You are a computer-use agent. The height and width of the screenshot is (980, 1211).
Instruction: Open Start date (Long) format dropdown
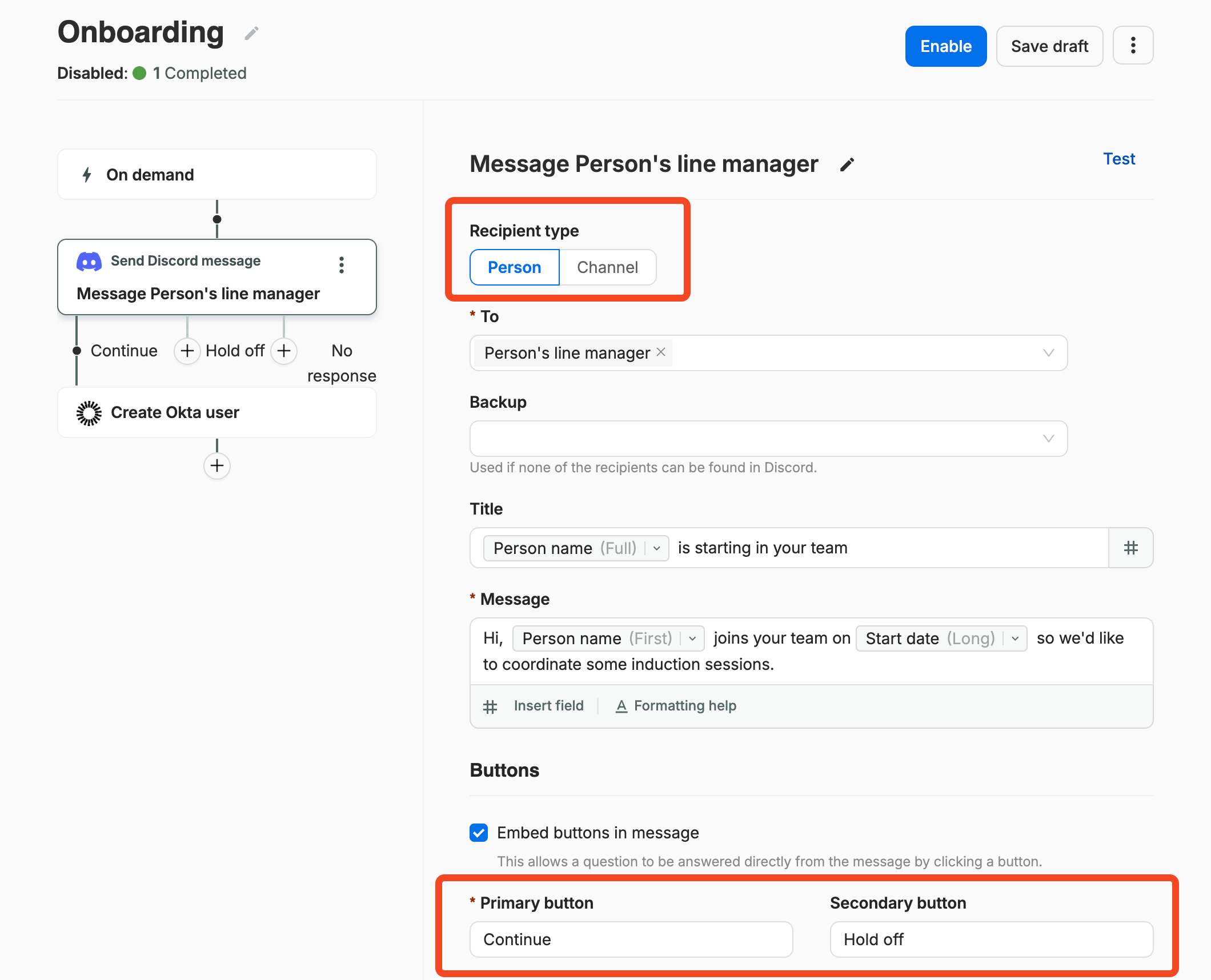(x=1015, y=638)
